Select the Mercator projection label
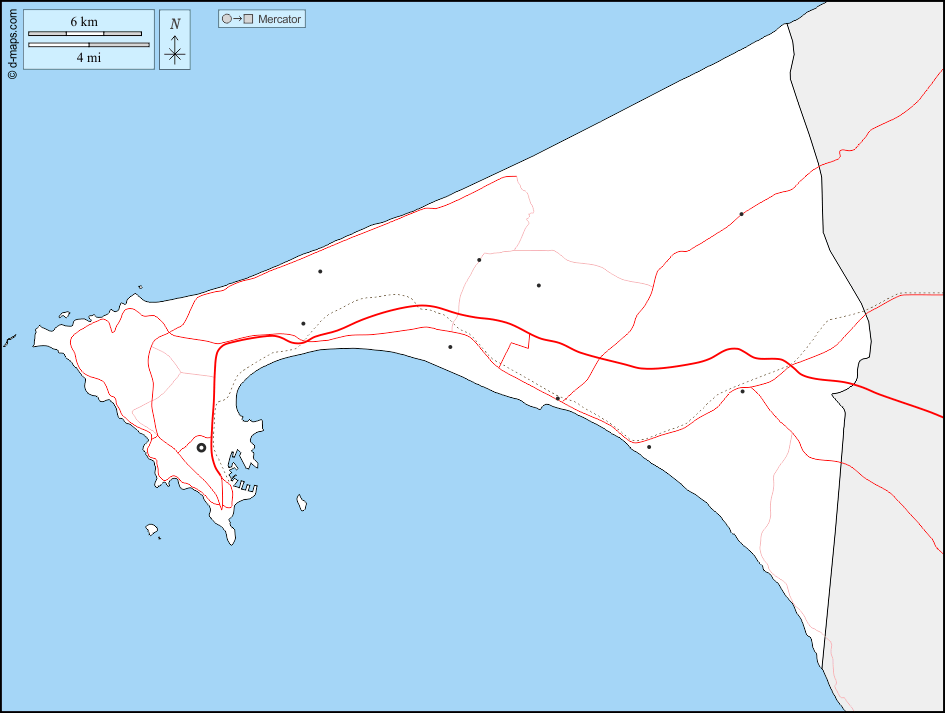 click(279, 19)
